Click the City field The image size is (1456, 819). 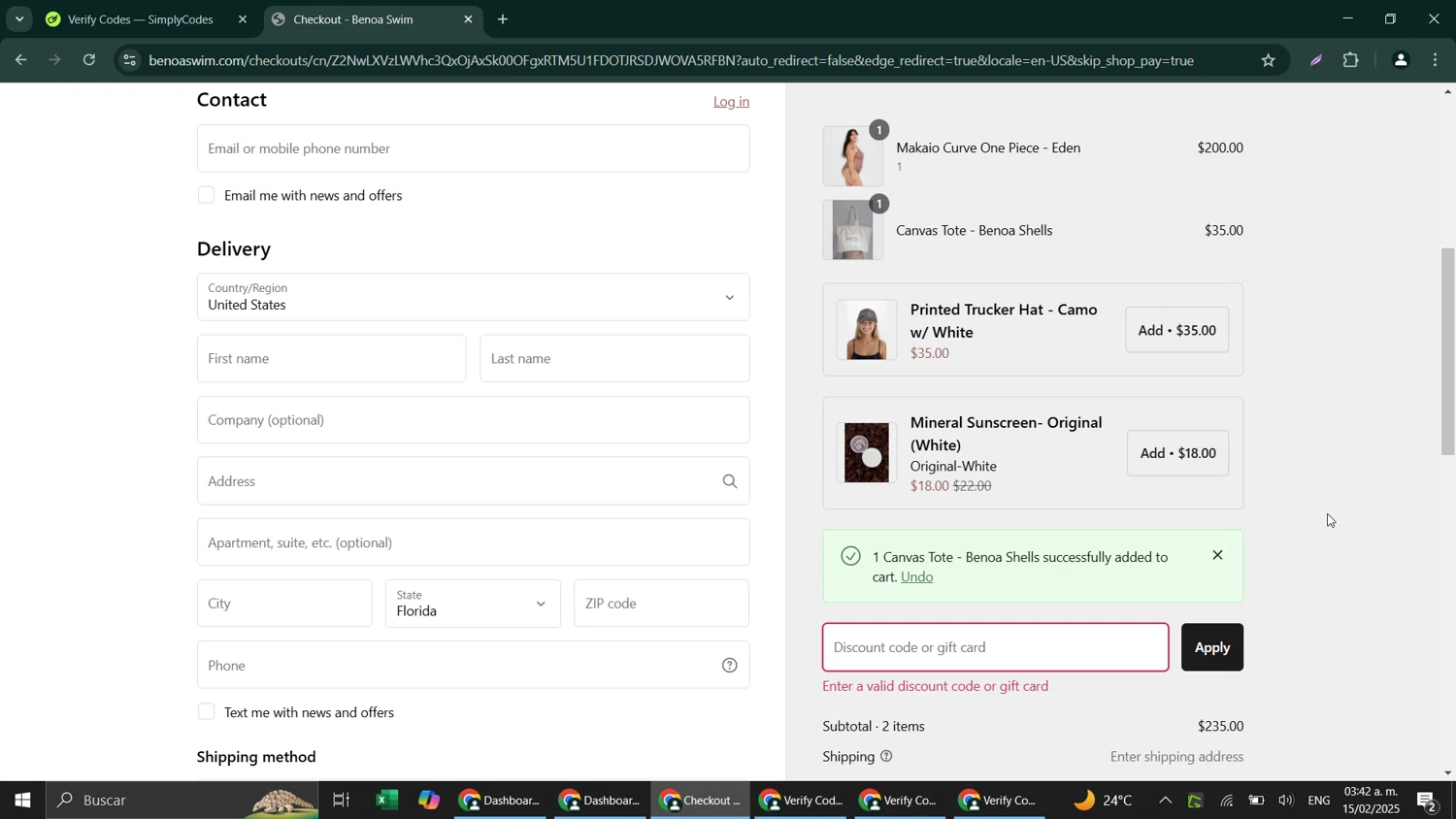click(284, 604)
